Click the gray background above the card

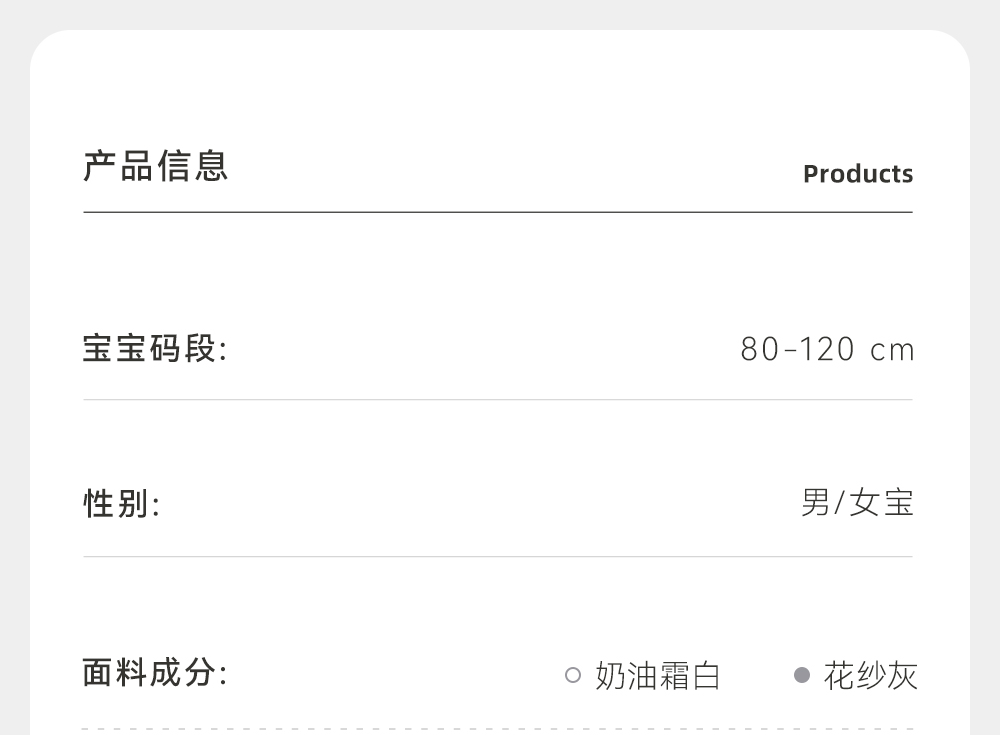pyautogui.click(x=500, y=13)
